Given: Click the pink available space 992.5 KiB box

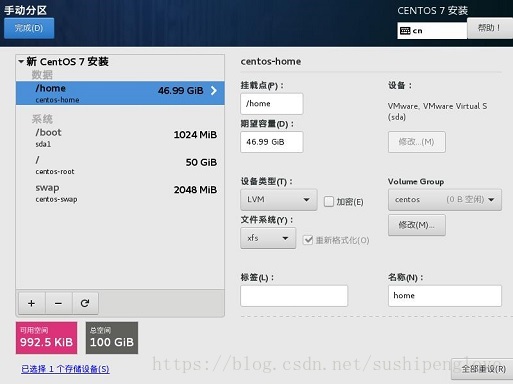Looking at the screenshot, I should (x=46, y=338).
